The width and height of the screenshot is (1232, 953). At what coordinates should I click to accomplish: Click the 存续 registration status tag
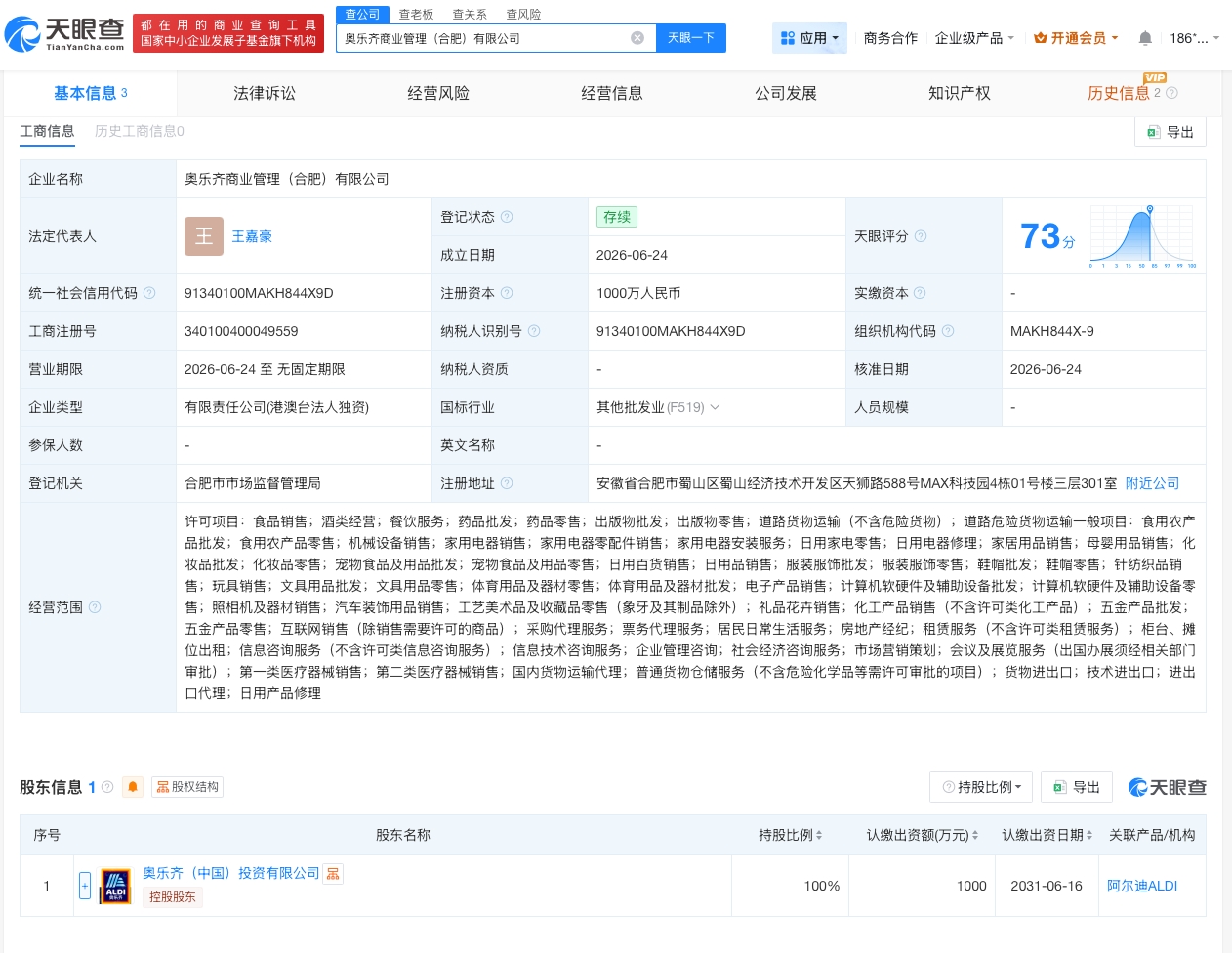[x=617, y=217]
